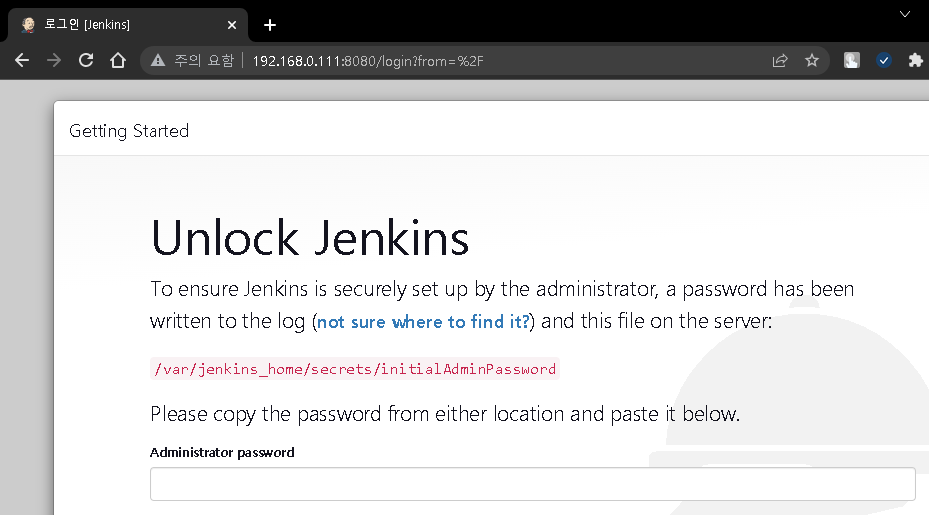Click the initialAdminPassword file path text
The width and height of the screenshot is (929, 515).
click(x=355, y=369)
